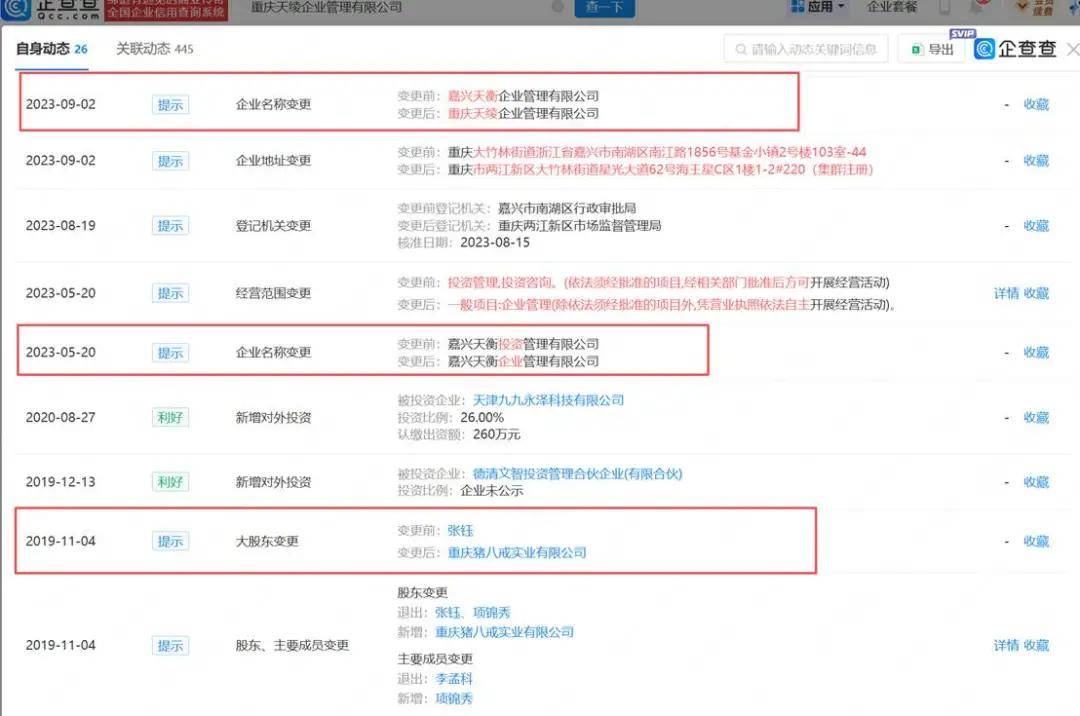Click 收藏 for 投资 to 企业 rename row
This screenshot has width=1080, height=716.
point(1036,352)
